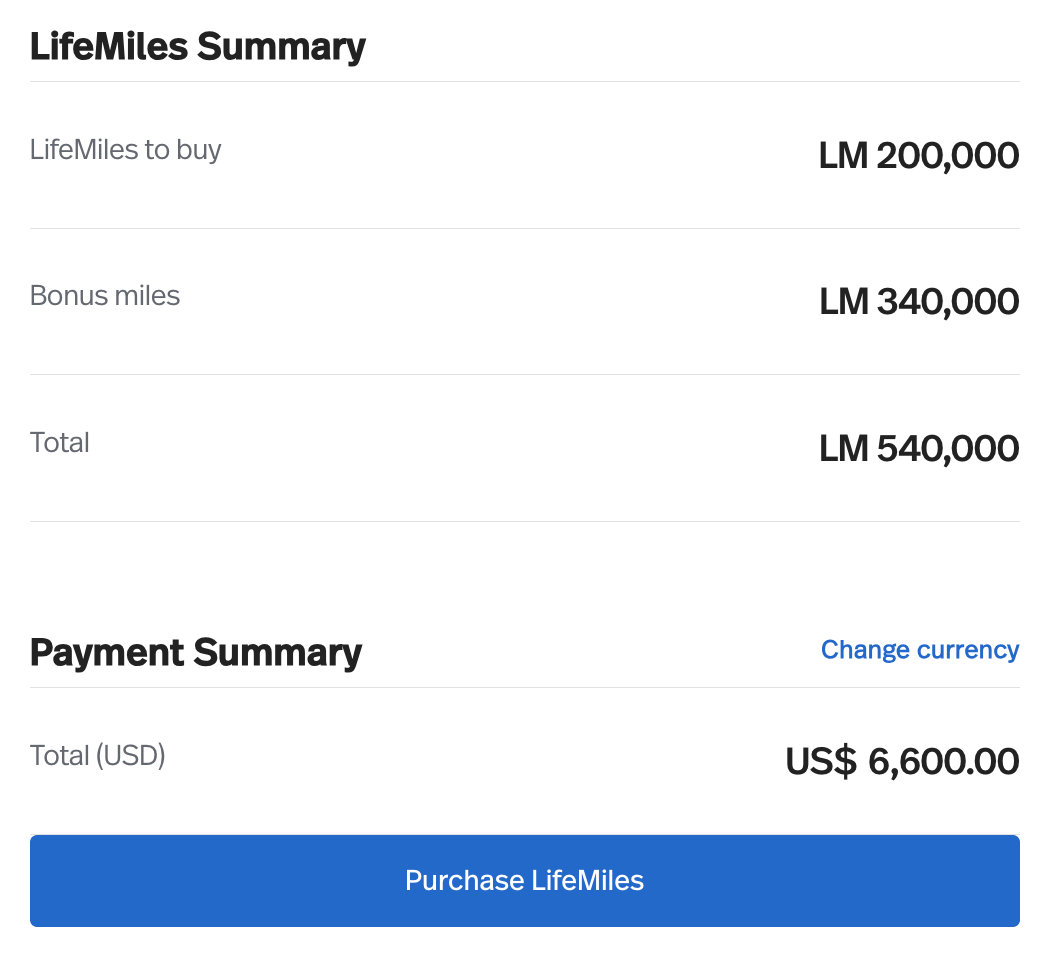Select the LifeMiles Summary heading
The height and width of the screenshot is (962, 1046).
point(197,46)
